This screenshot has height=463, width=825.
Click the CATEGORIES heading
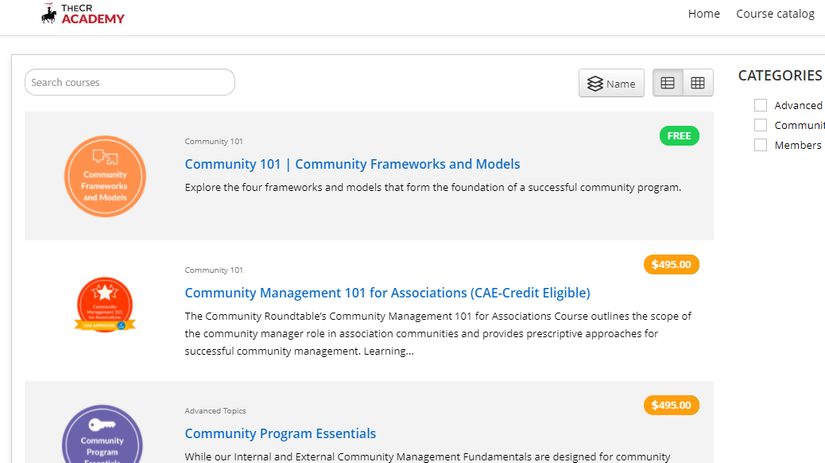click(x=780, y=76)
